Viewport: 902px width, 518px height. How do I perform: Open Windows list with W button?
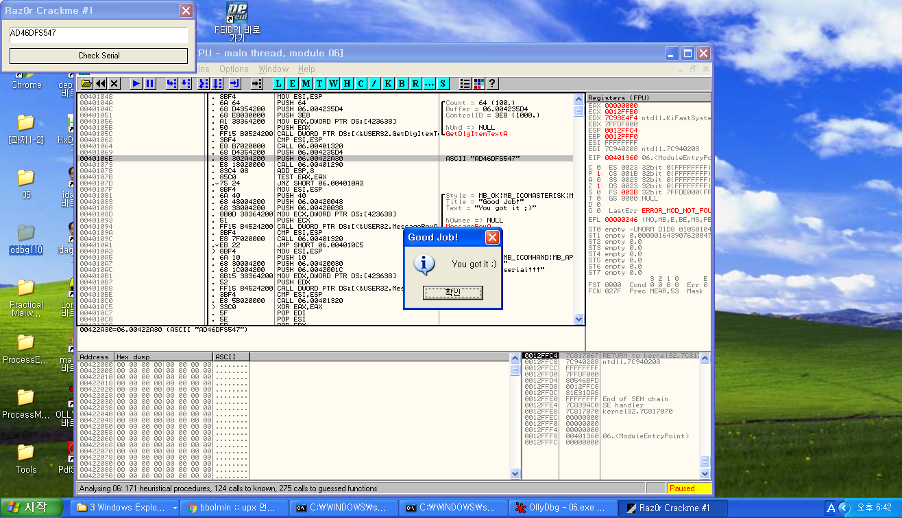[334, 84]
